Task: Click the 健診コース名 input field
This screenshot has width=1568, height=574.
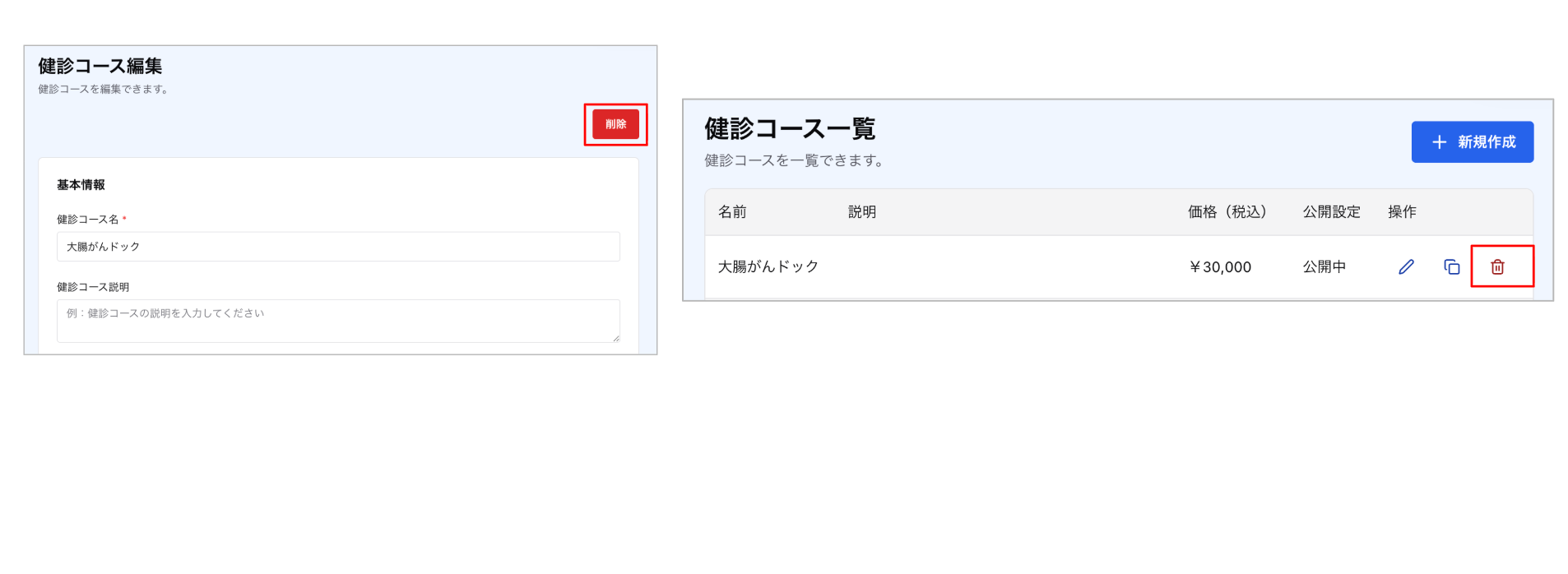Action: point(338,247)
